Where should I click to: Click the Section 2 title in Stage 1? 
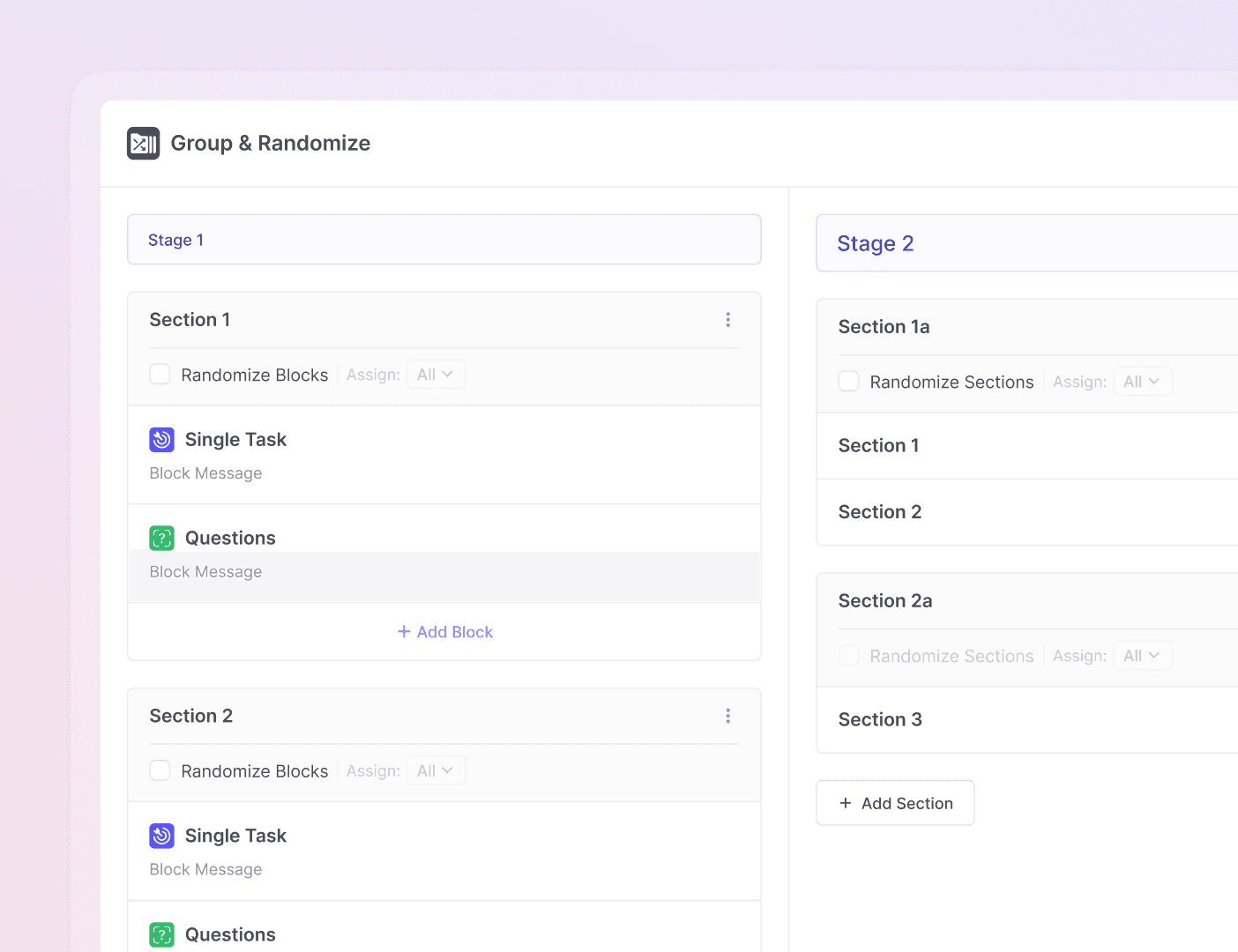tap(191, 716)
